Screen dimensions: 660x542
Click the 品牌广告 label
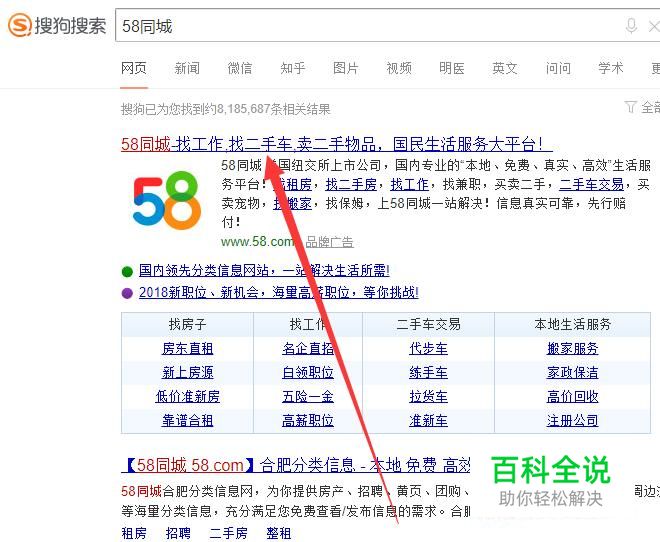click(330, 242)
